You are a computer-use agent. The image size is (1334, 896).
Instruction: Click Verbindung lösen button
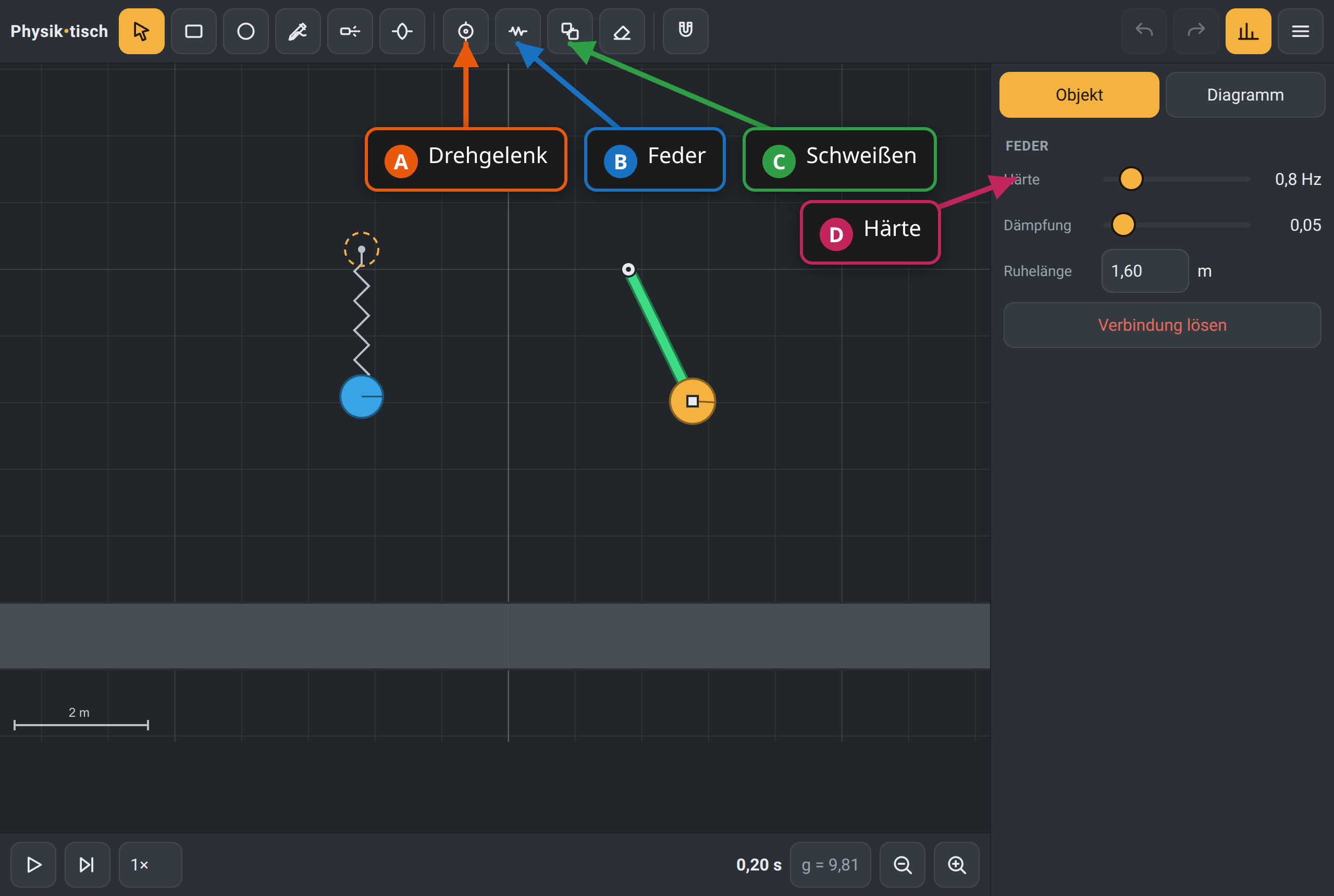click(1162, 325)
